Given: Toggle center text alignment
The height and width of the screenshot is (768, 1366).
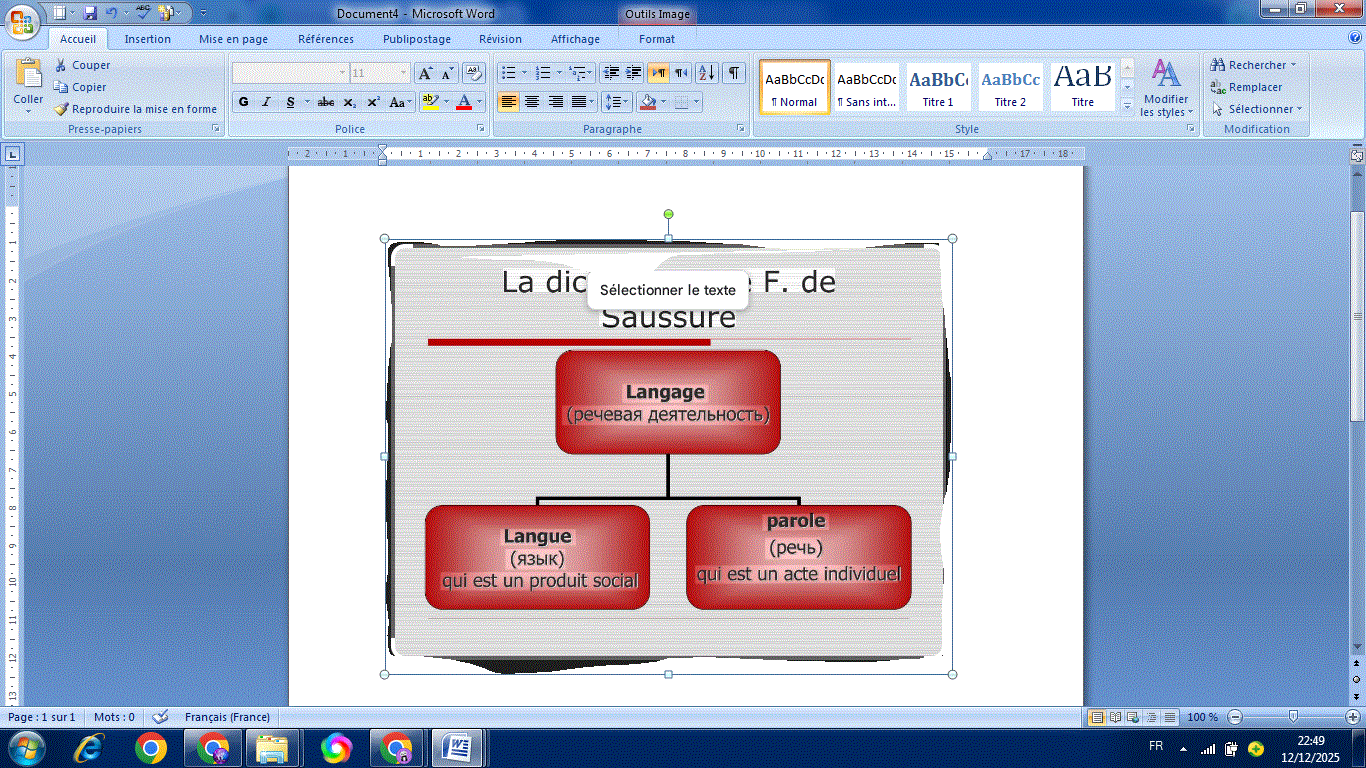Looking at the screenshot, I should (x=532, y=102).
